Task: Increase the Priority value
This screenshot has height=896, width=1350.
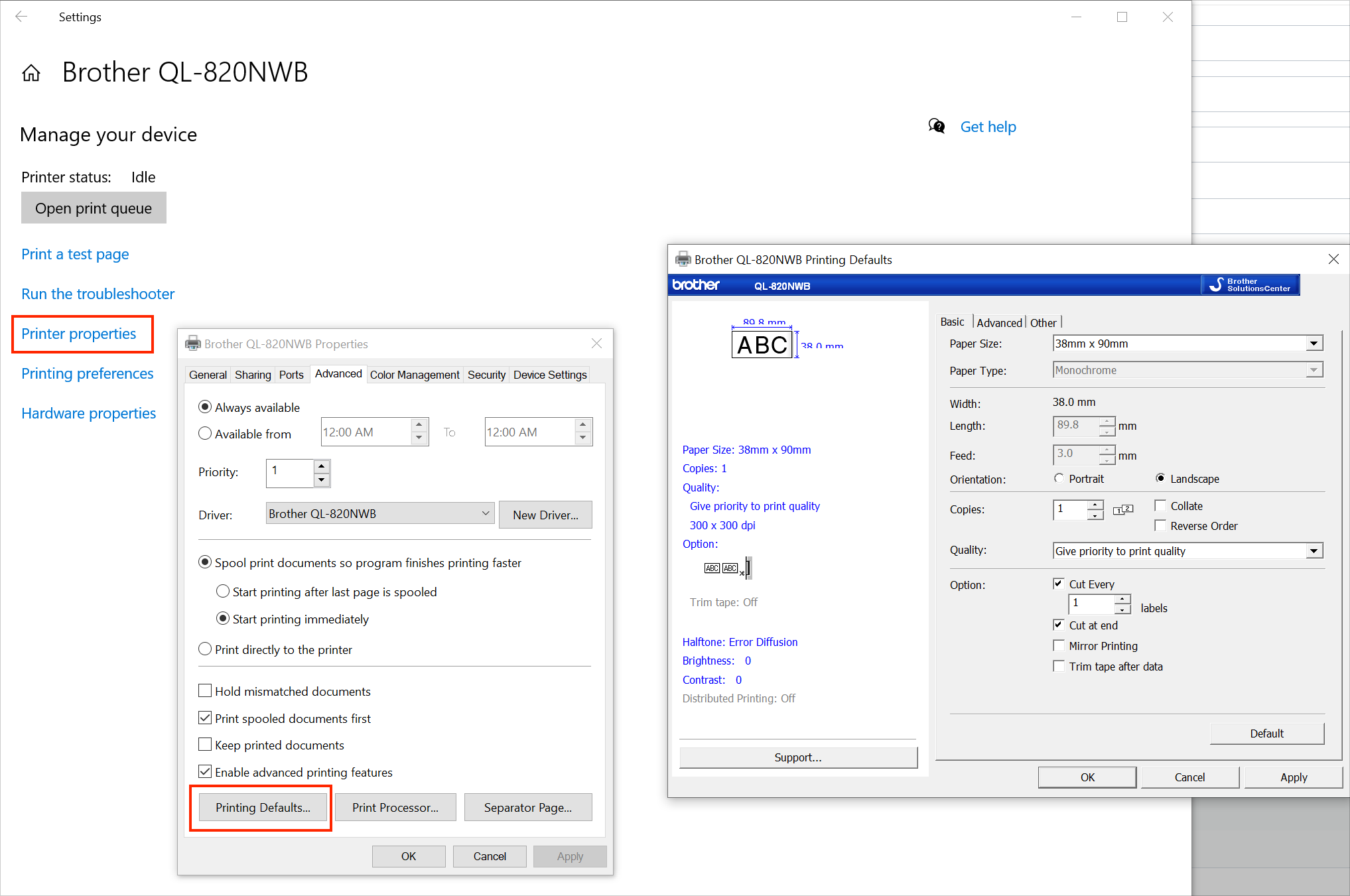Action: pos(322,466)
